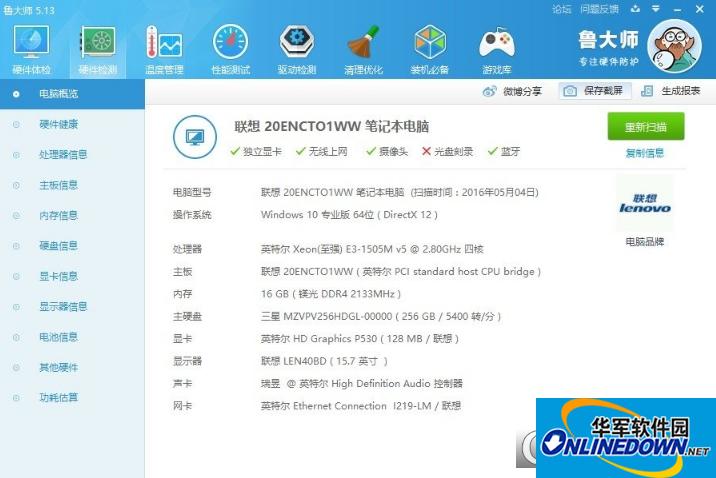Viewport: 716px width, 478px height.
Task: Click 保存截屏 save screenshot button
Action: pyautogui.click(x=595, y=91)
